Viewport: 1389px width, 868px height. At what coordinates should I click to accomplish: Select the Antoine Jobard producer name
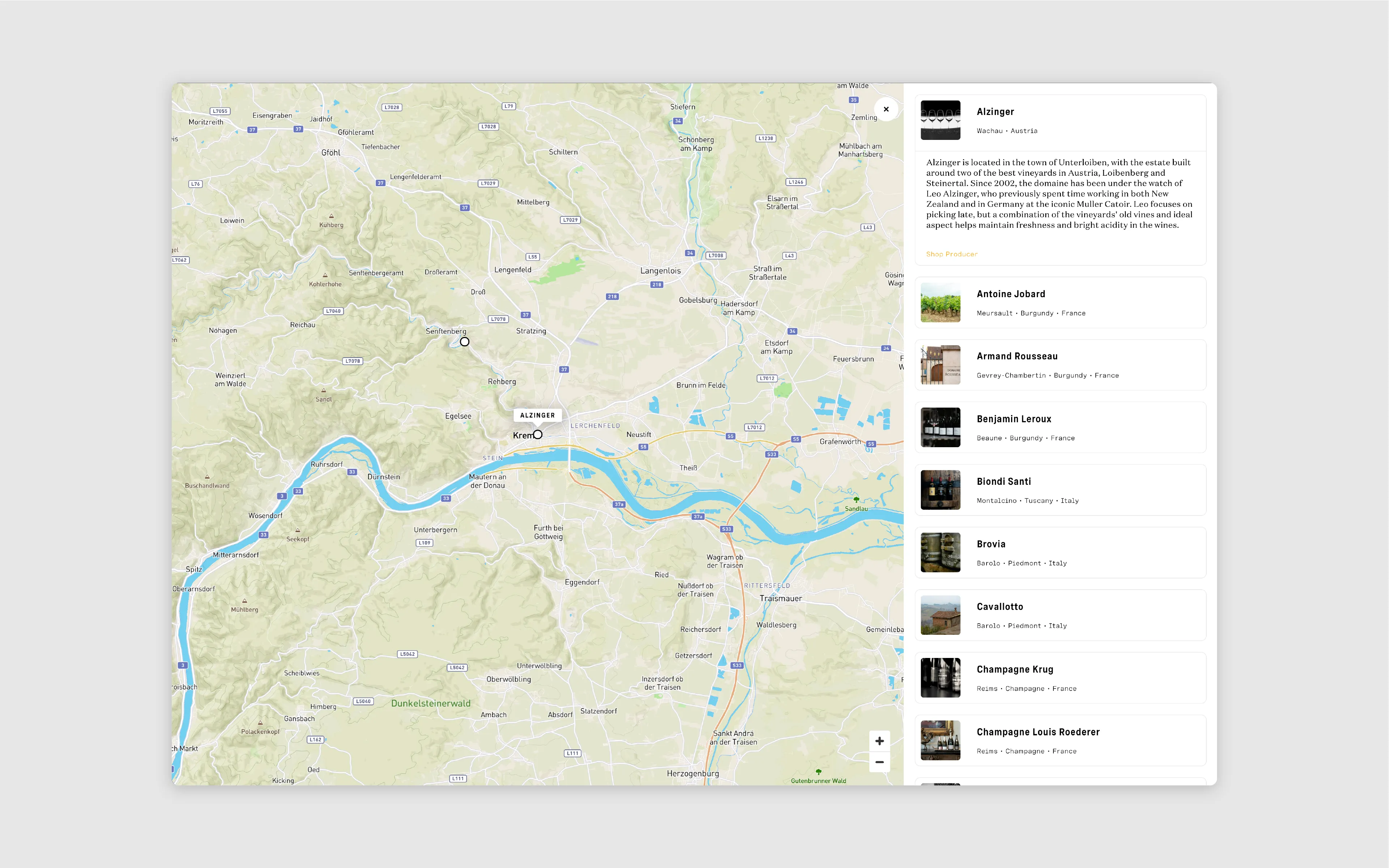pyautogui.click(x=1011, y=294)
